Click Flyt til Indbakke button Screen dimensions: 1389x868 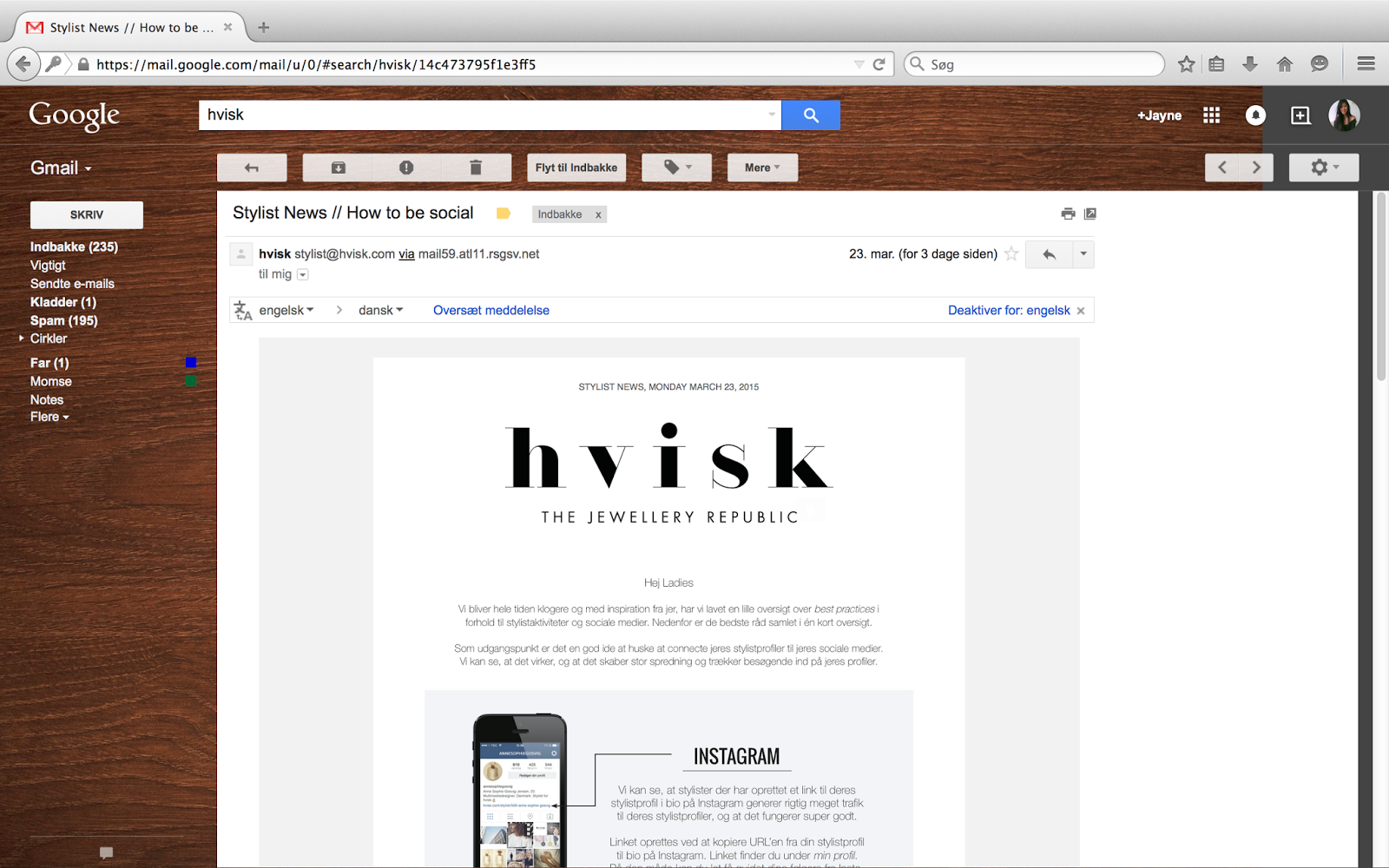click(x=576, y=168)
